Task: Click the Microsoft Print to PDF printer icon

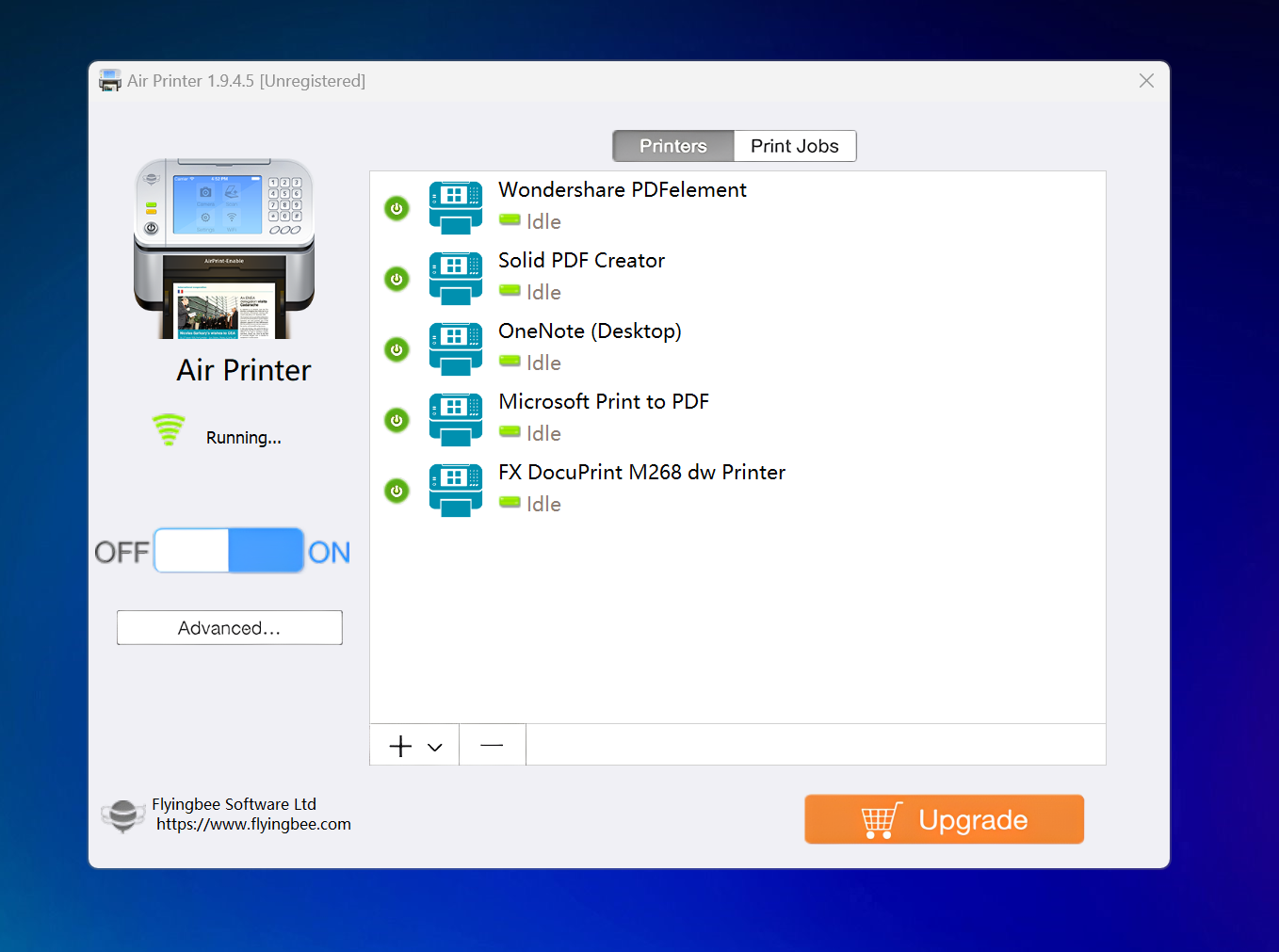Action: (x=456, y=420)
